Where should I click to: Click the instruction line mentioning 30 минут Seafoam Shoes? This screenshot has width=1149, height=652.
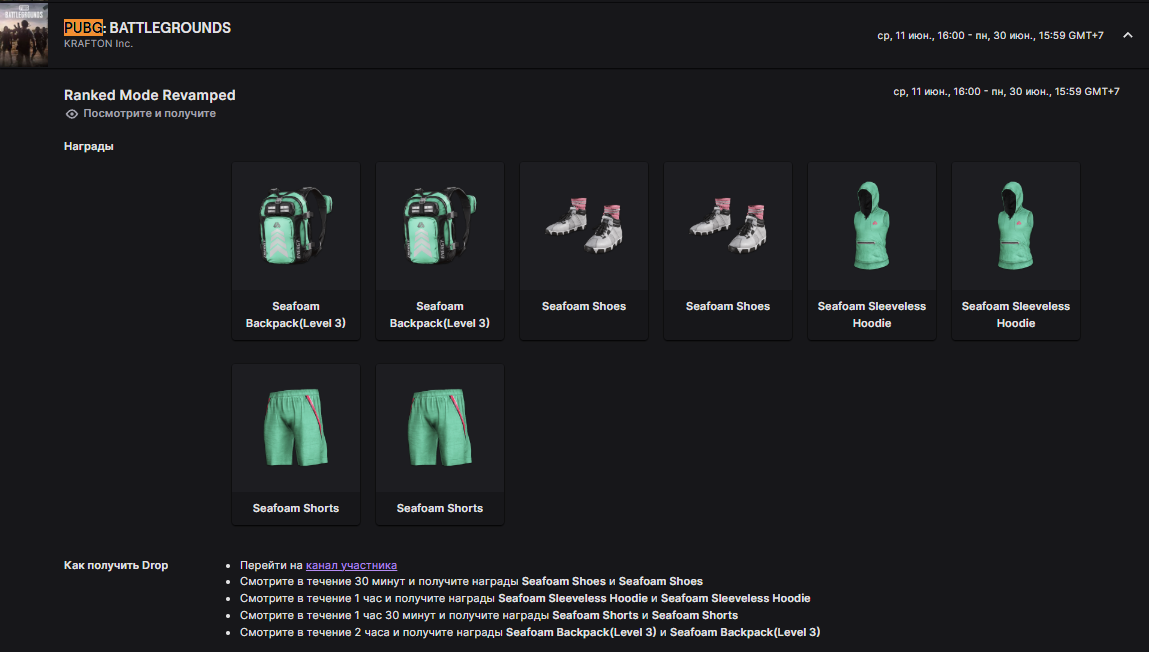[471, 582]
